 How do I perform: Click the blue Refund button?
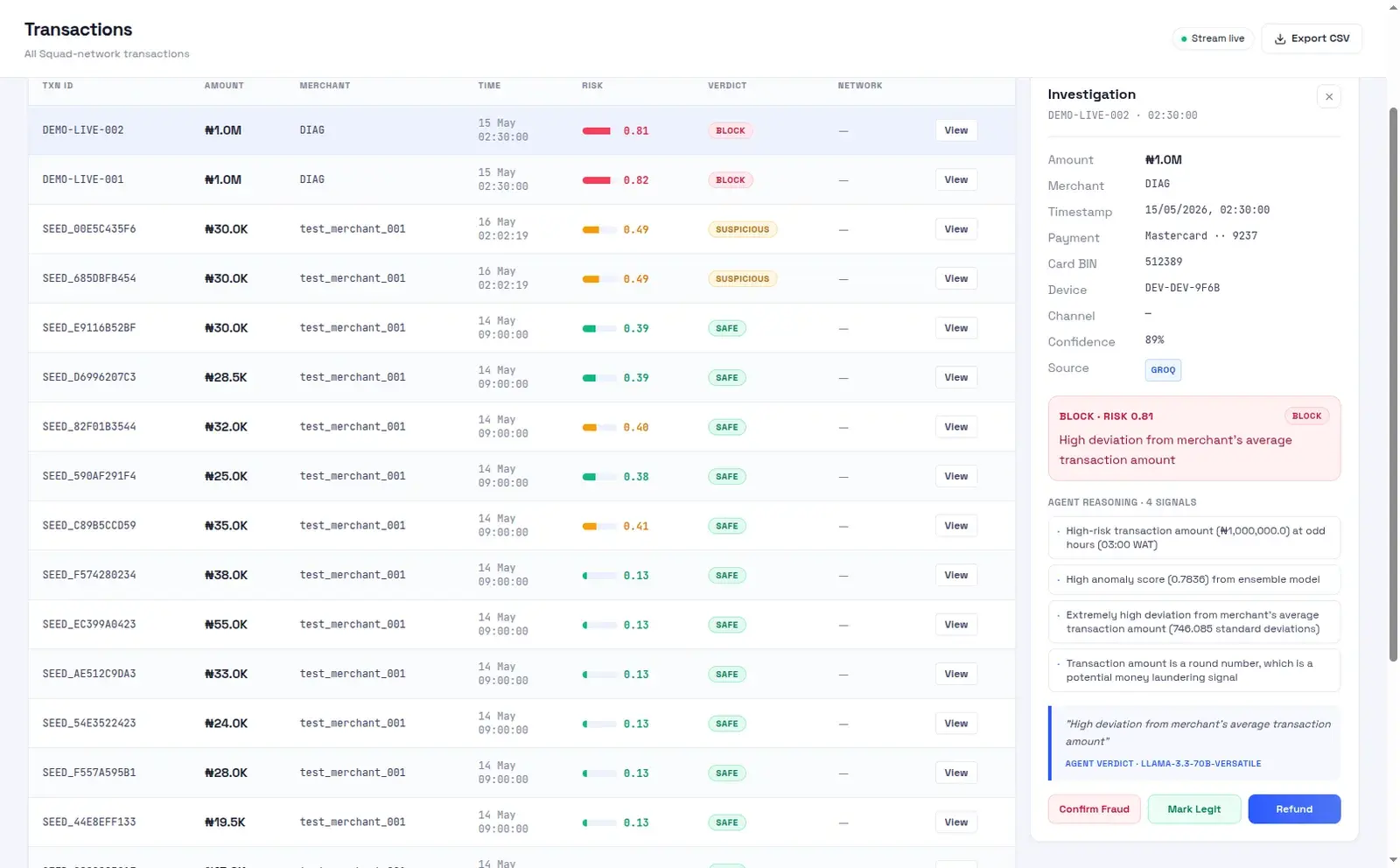[x=1294, y=809]
